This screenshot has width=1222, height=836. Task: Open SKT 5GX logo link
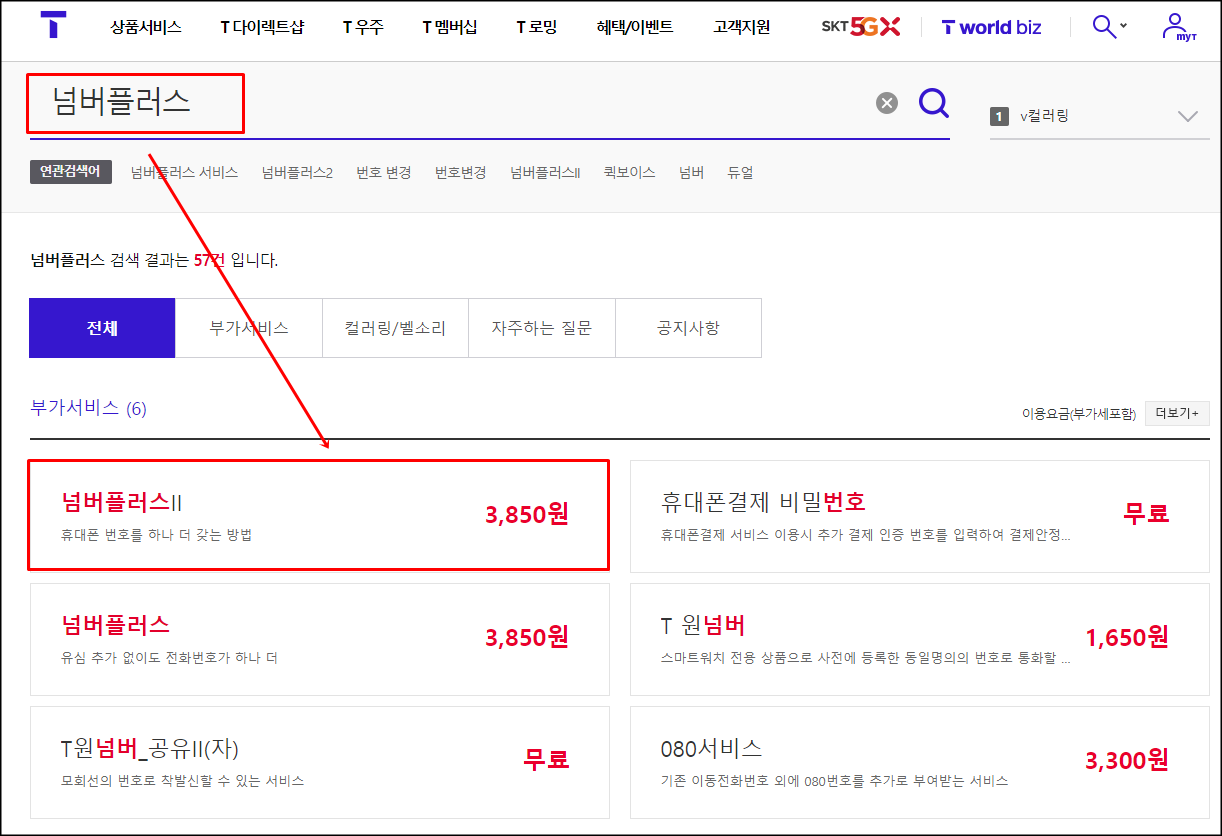click(x=860, y=27)
